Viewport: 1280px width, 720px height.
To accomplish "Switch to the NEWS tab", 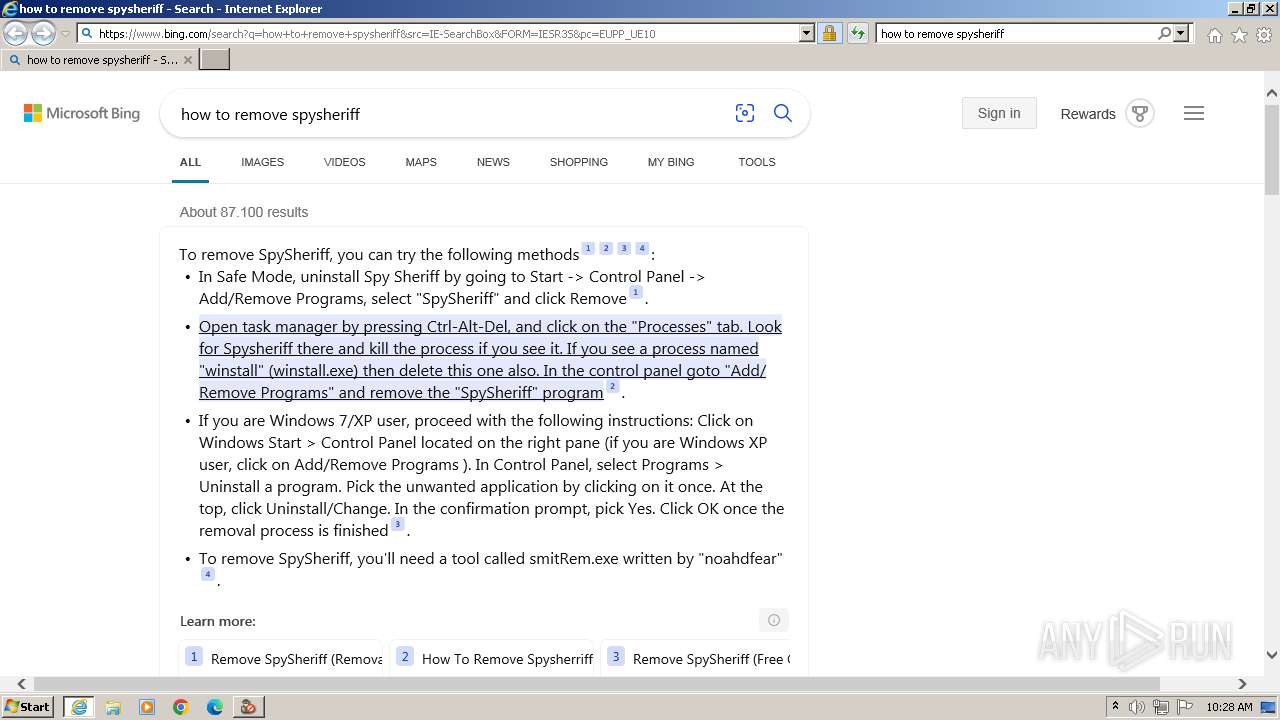I will click(493, 162).
